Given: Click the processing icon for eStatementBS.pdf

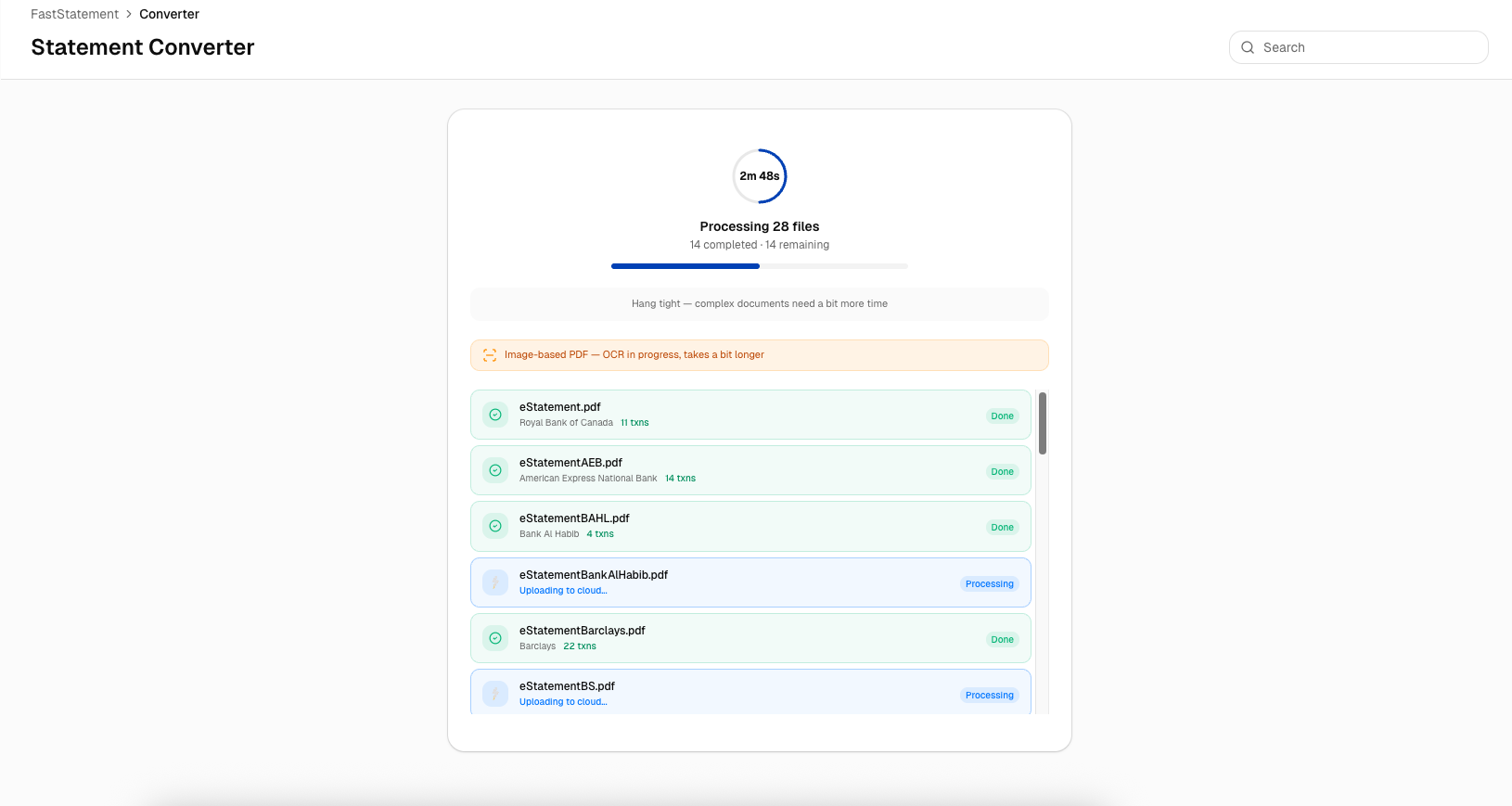Looking at the screenshot, I should [x=495, y=694].
